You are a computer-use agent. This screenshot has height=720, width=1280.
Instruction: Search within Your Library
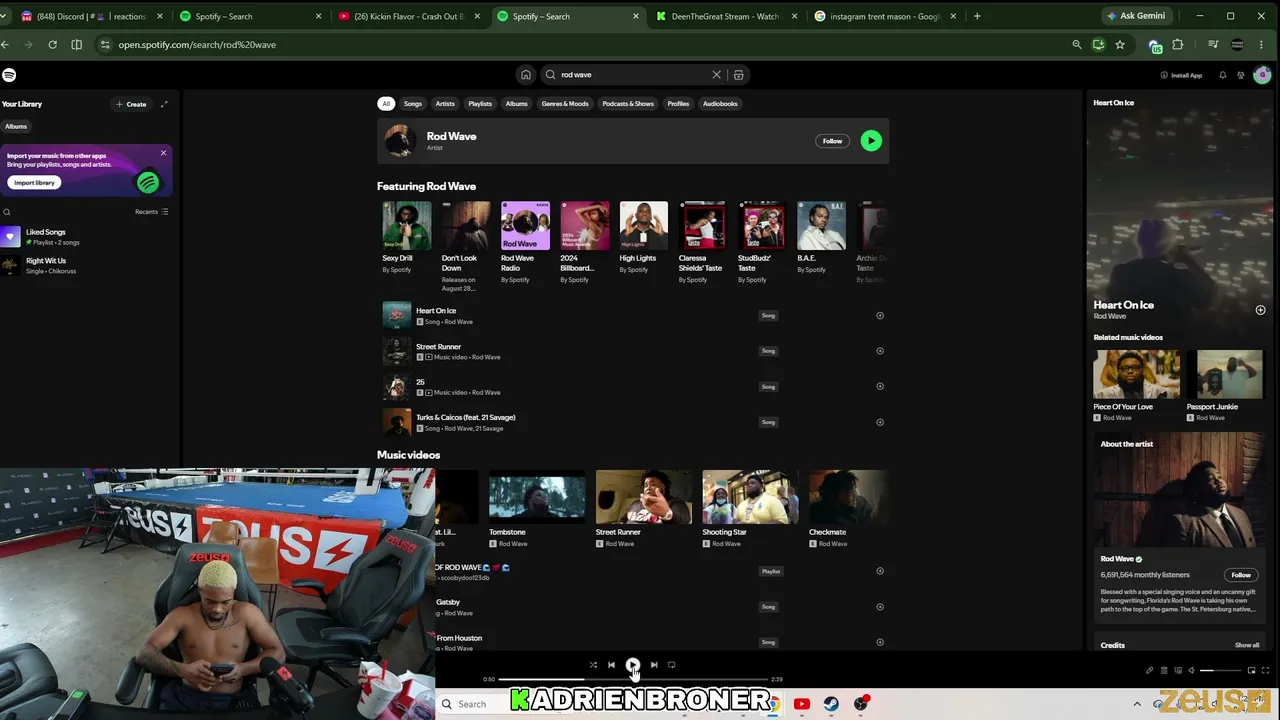tap(6, 212)
